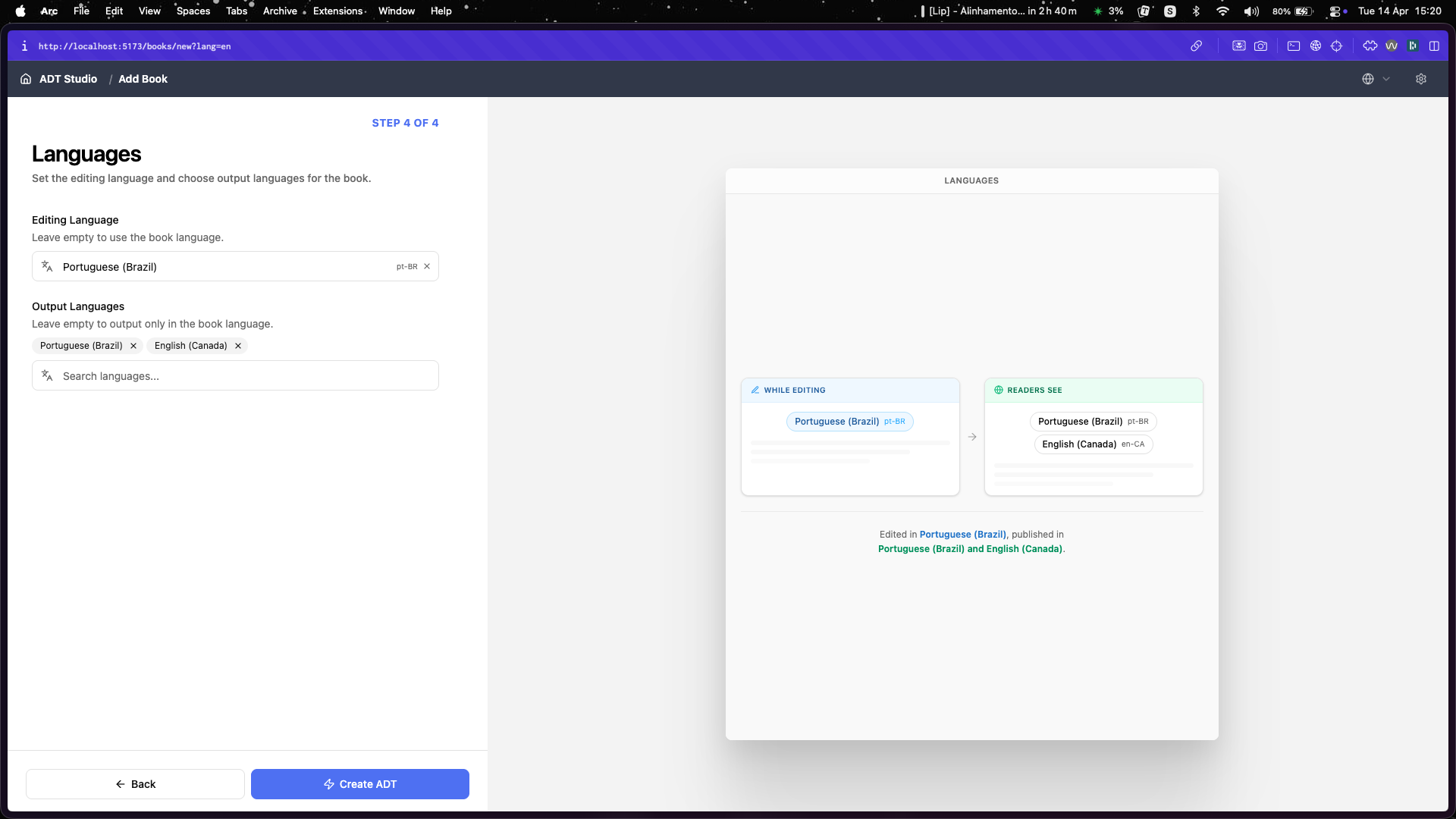Copy link icon in Arc toolbar
Viewport: 1456px width, 819px height.
[1196, 46]
